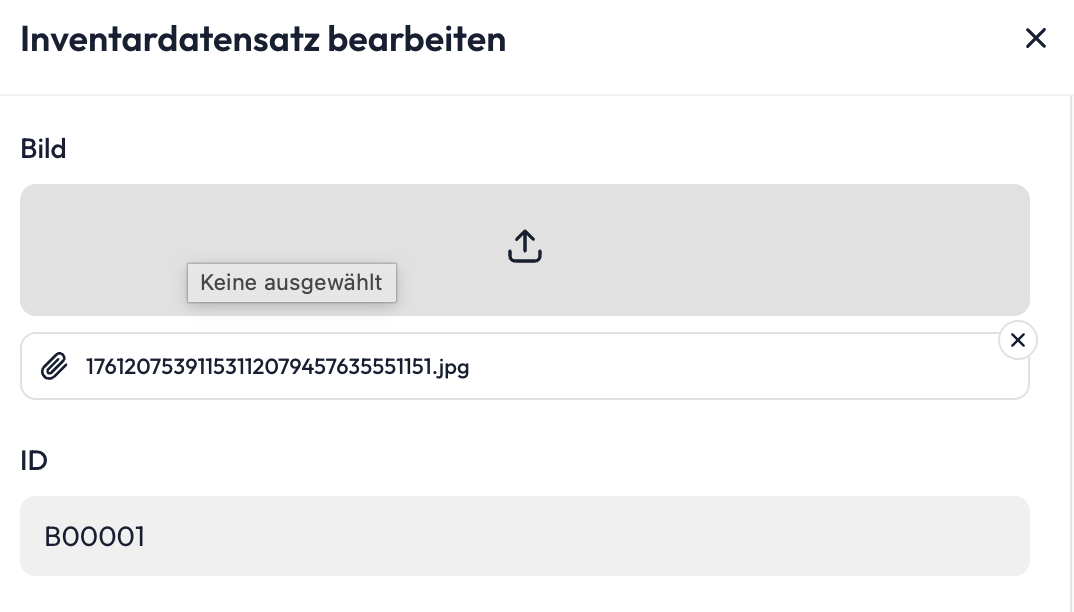Open the gray Bild upload drop zone
Screen dimensions: 1074x612
point(700,250)
